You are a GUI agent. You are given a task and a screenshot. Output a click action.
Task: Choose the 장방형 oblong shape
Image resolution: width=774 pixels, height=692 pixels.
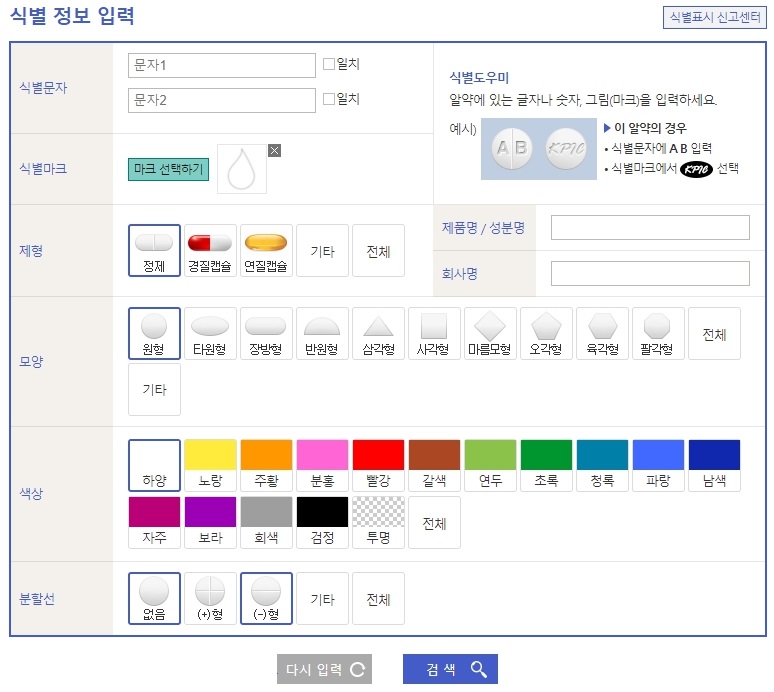266,333
